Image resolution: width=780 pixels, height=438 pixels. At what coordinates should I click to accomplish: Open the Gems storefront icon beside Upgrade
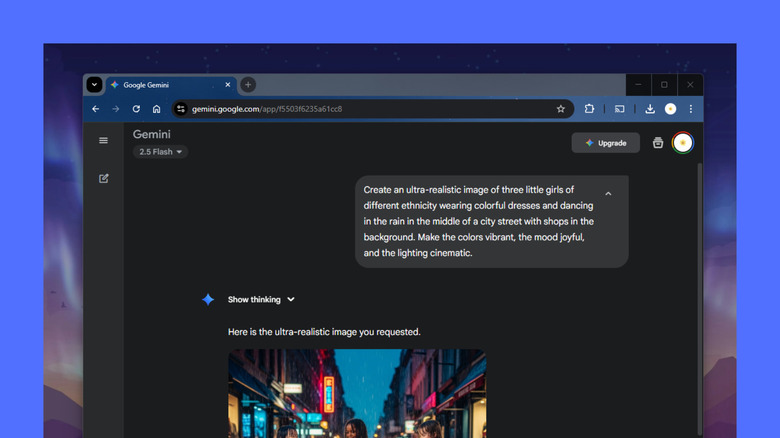coord(658,143)
